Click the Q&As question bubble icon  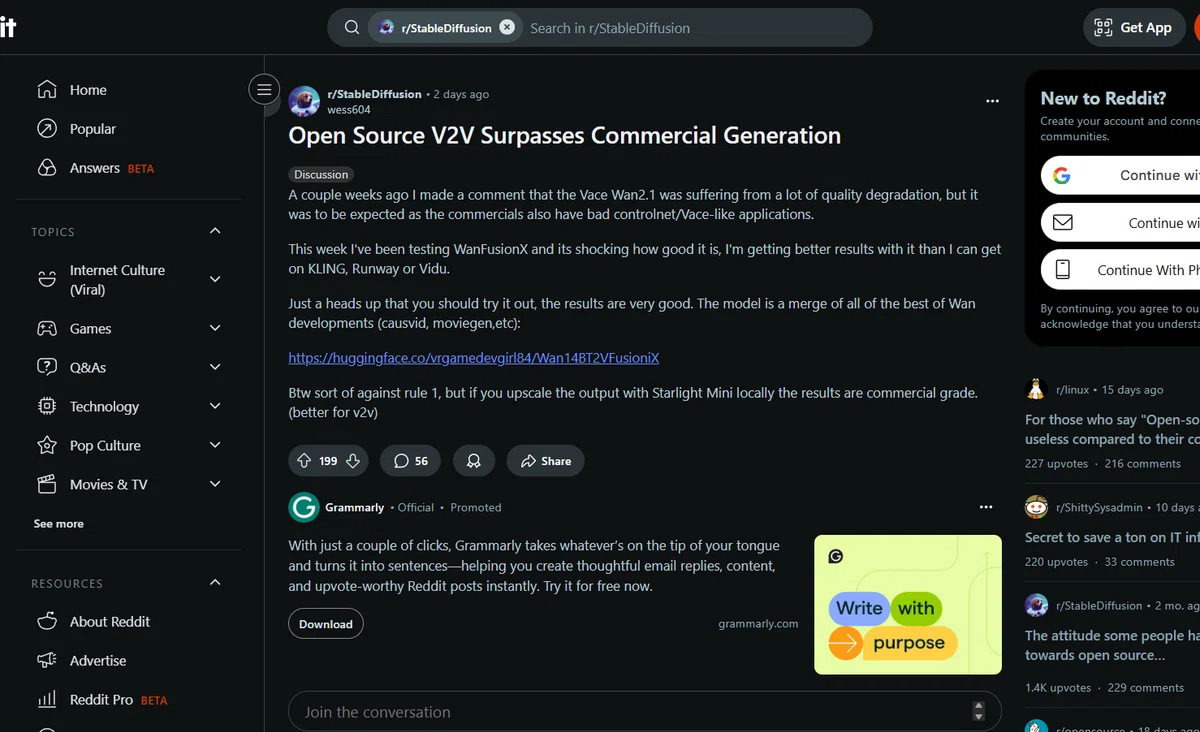click(47, 367)
